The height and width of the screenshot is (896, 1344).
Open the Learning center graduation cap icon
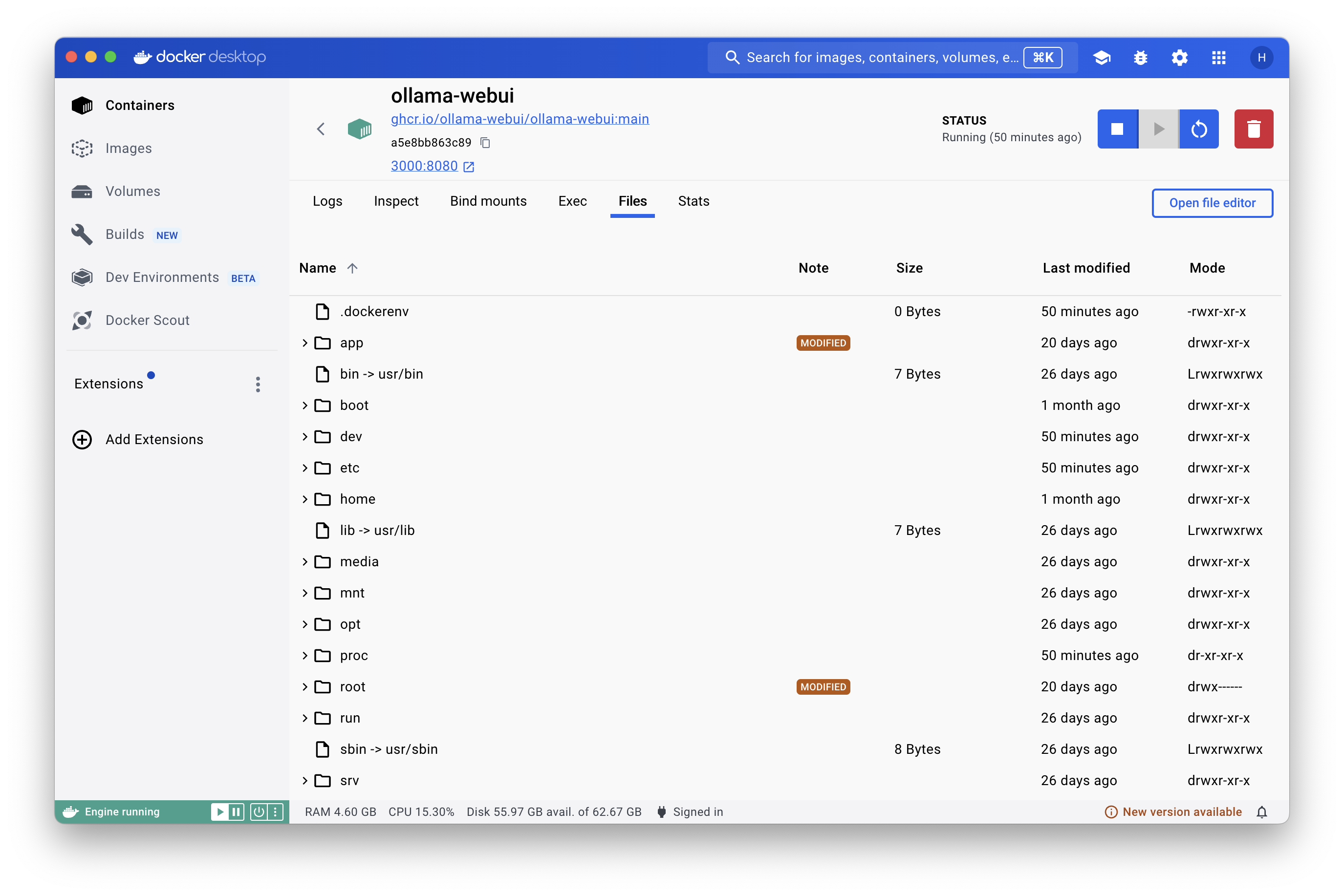click(1102, 58)
